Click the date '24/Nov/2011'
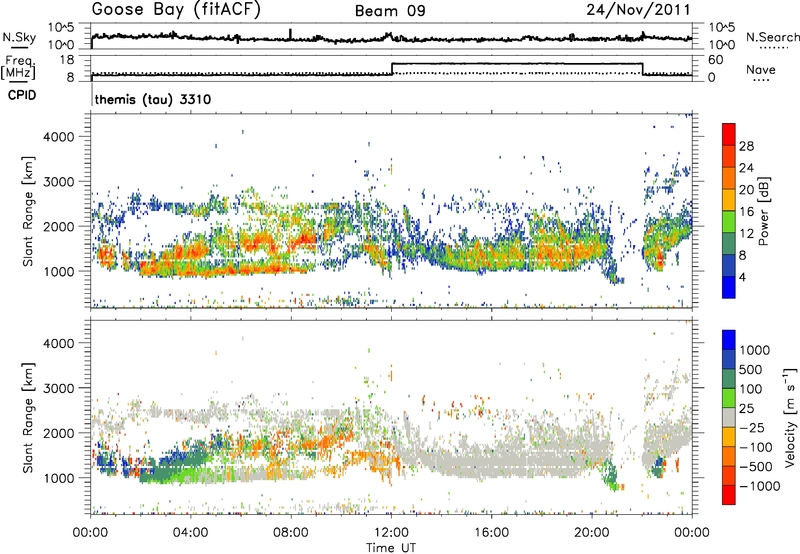The height and width of the screenshot is (554, 800). 638,10
